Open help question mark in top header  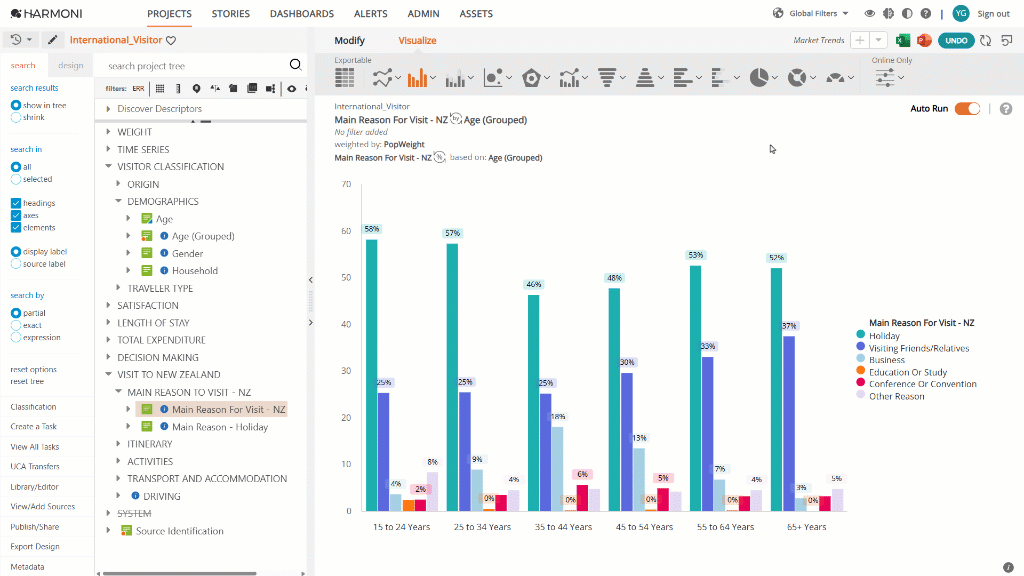(925, 13)
